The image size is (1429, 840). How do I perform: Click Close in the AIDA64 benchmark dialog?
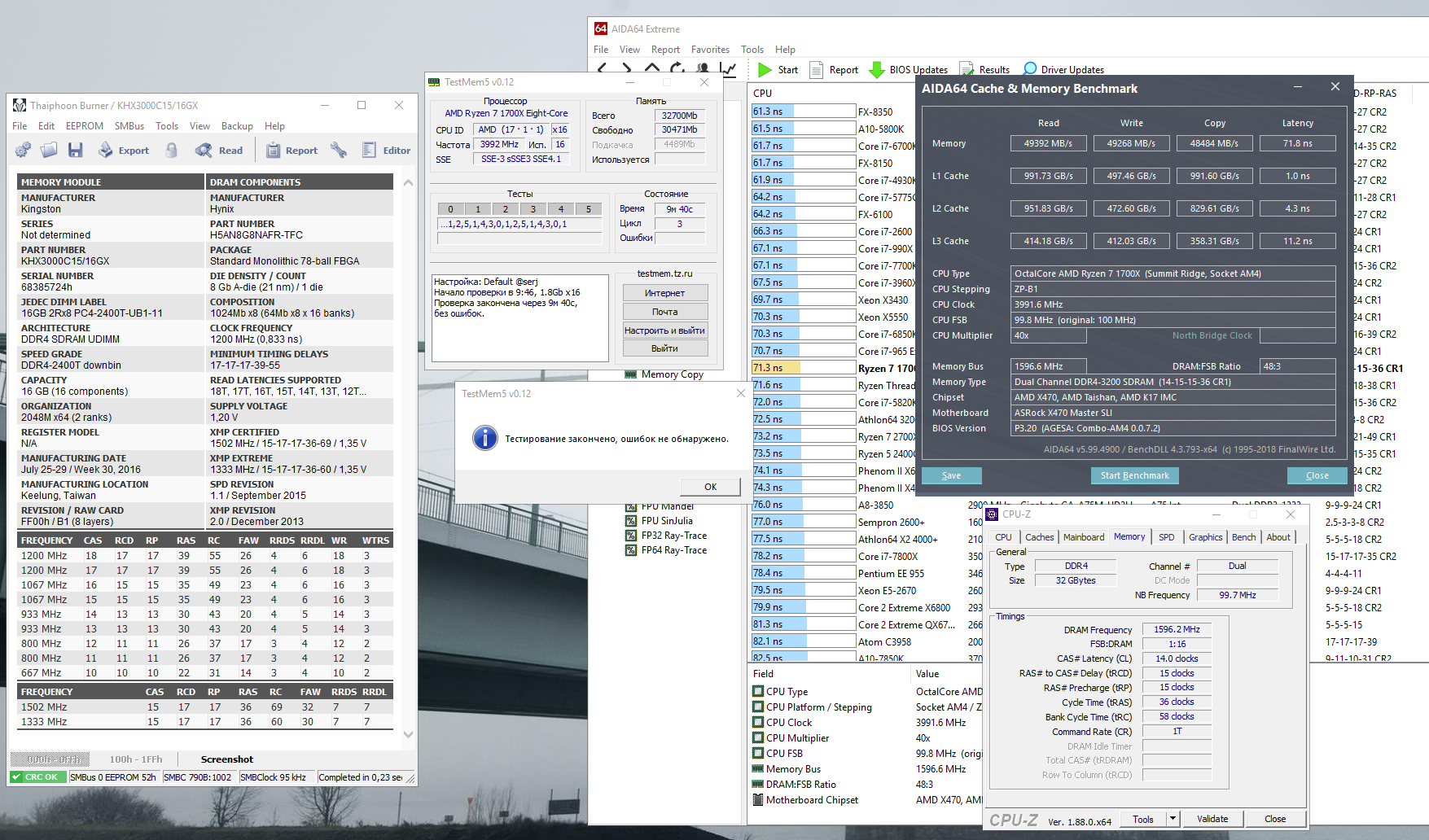pos(1317,476)
